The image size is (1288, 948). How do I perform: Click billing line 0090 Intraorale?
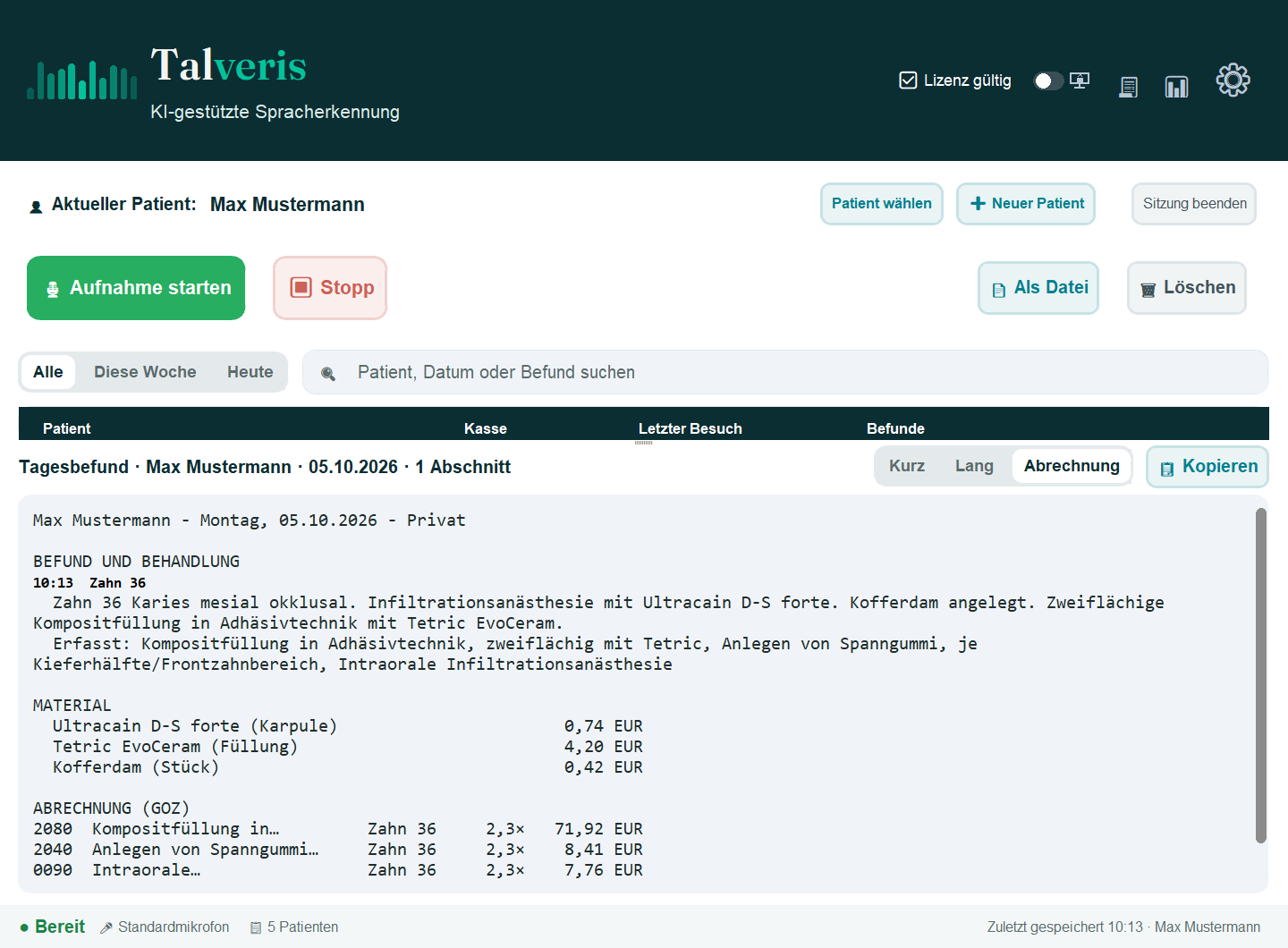(x=338, y=870)
